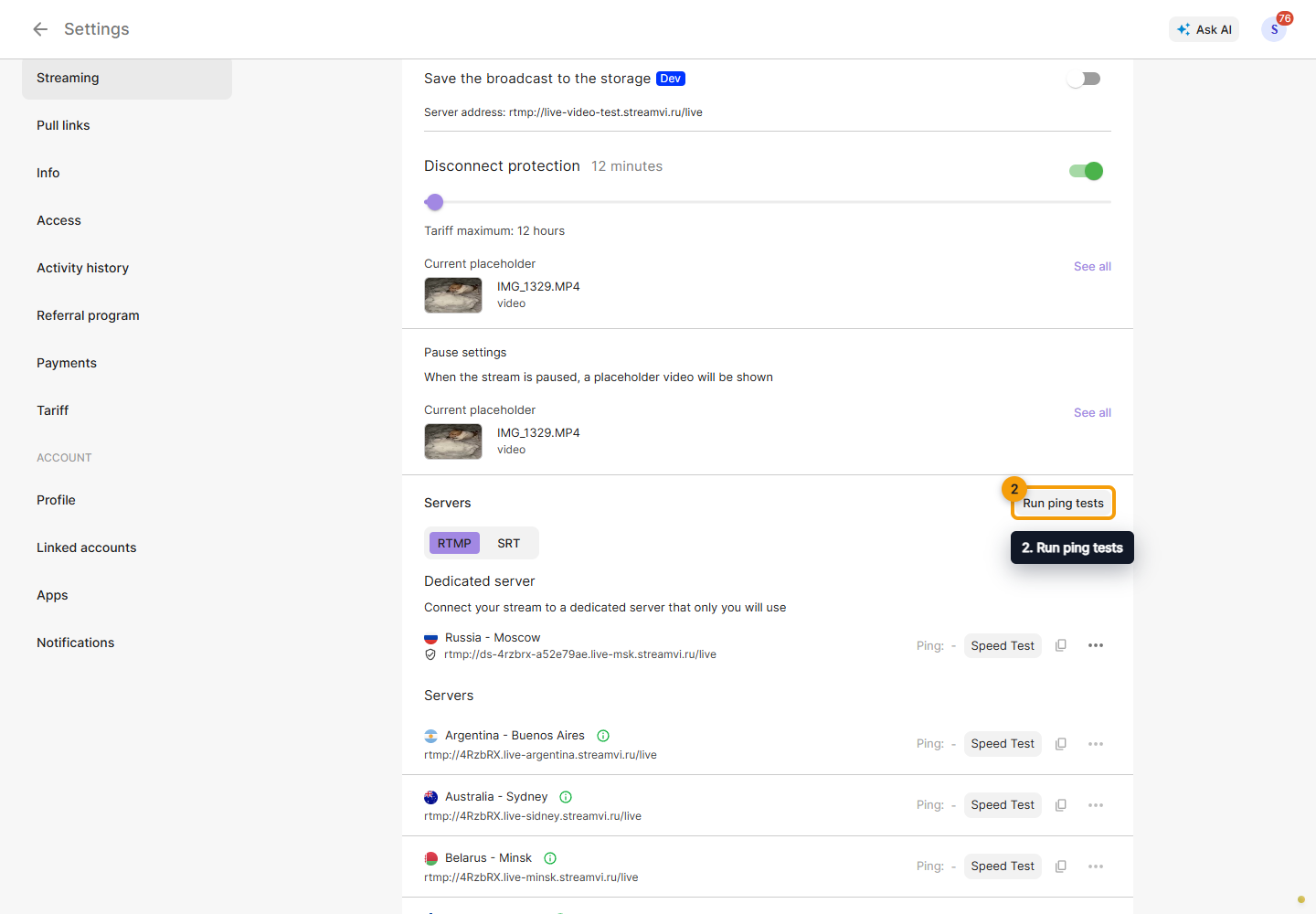Run ping tests for servers
Screen dimensions: 1316x914
1063,504
